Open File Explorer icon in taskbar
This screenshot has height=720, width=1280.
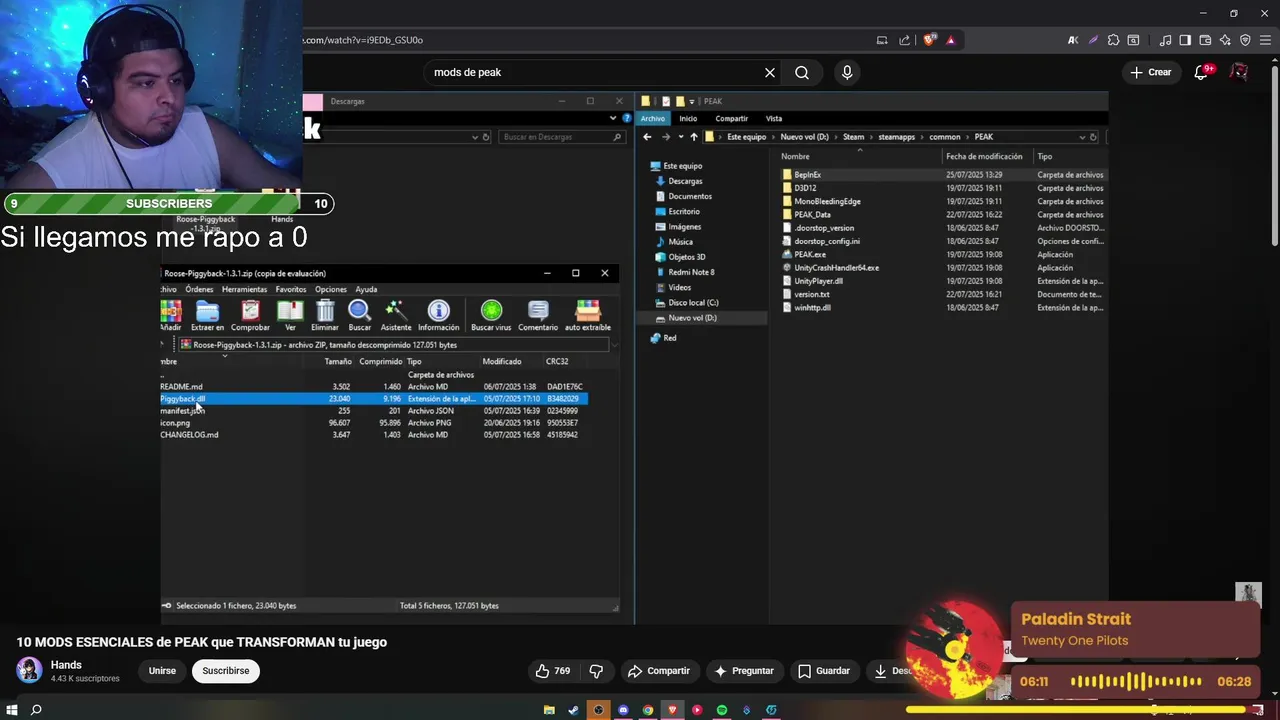coord(549,710)
